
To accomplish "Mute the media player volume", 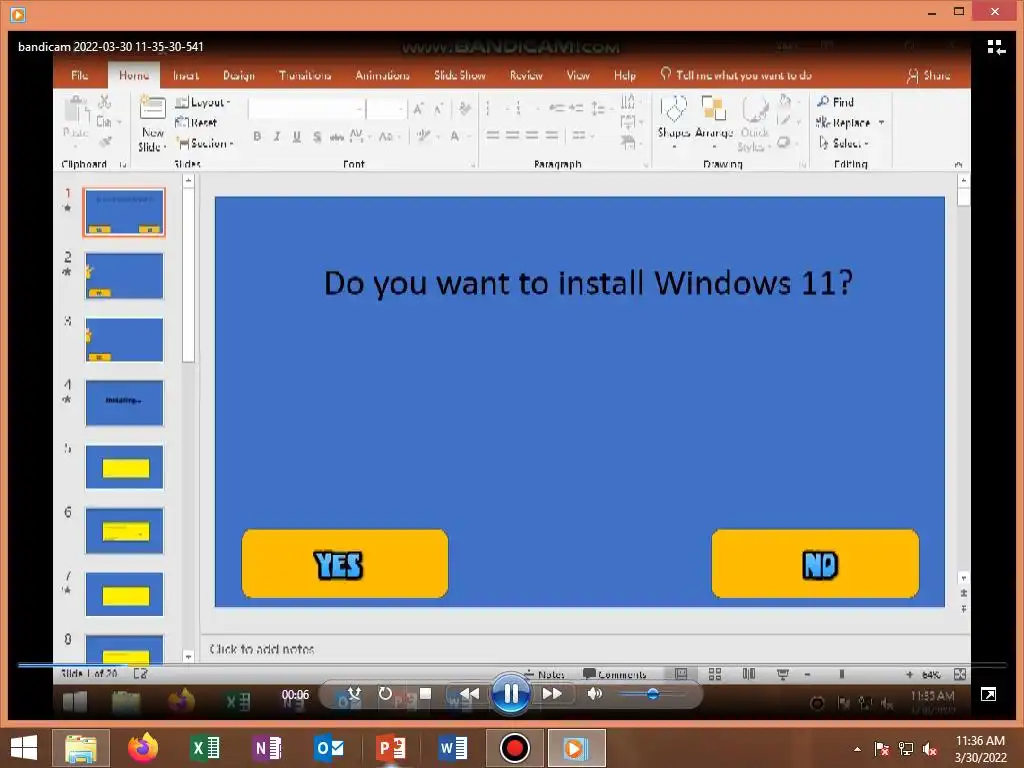I will tap(594, 693).
